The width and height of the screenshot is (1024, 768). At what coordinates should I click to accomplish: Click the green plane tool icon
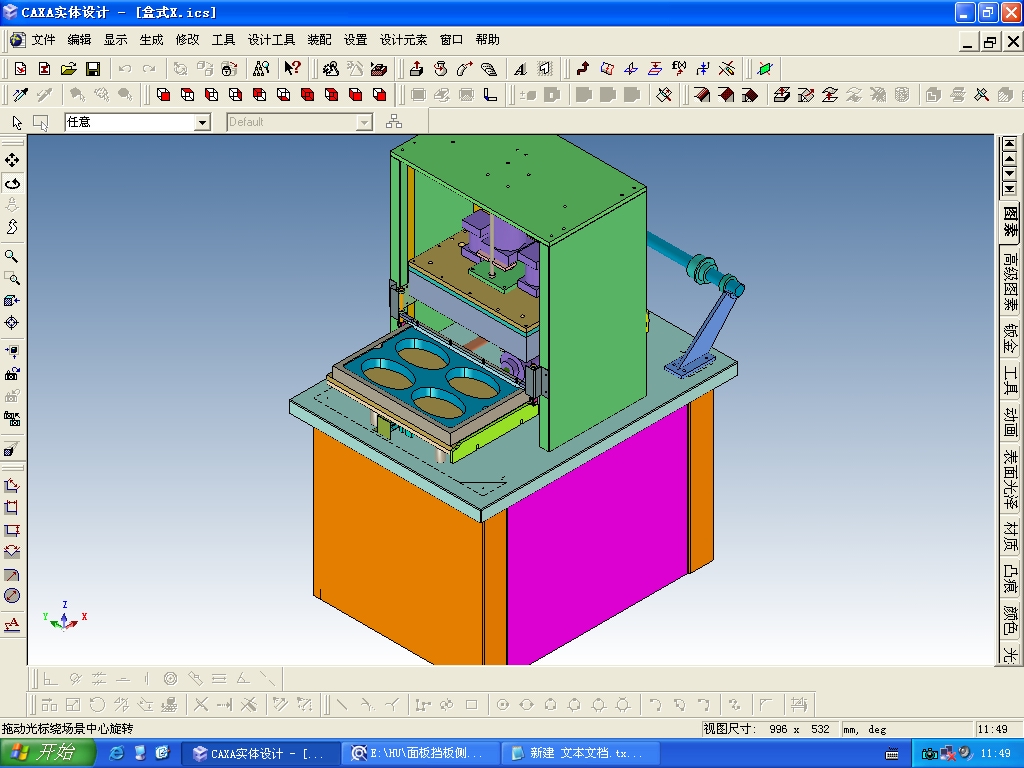(x=765, y=69)
